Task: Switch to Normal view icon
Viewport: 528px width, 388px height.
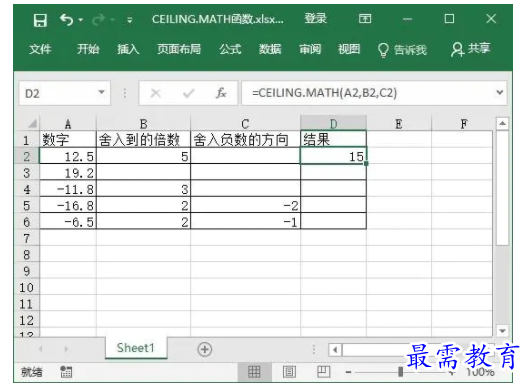Action: 254,372
